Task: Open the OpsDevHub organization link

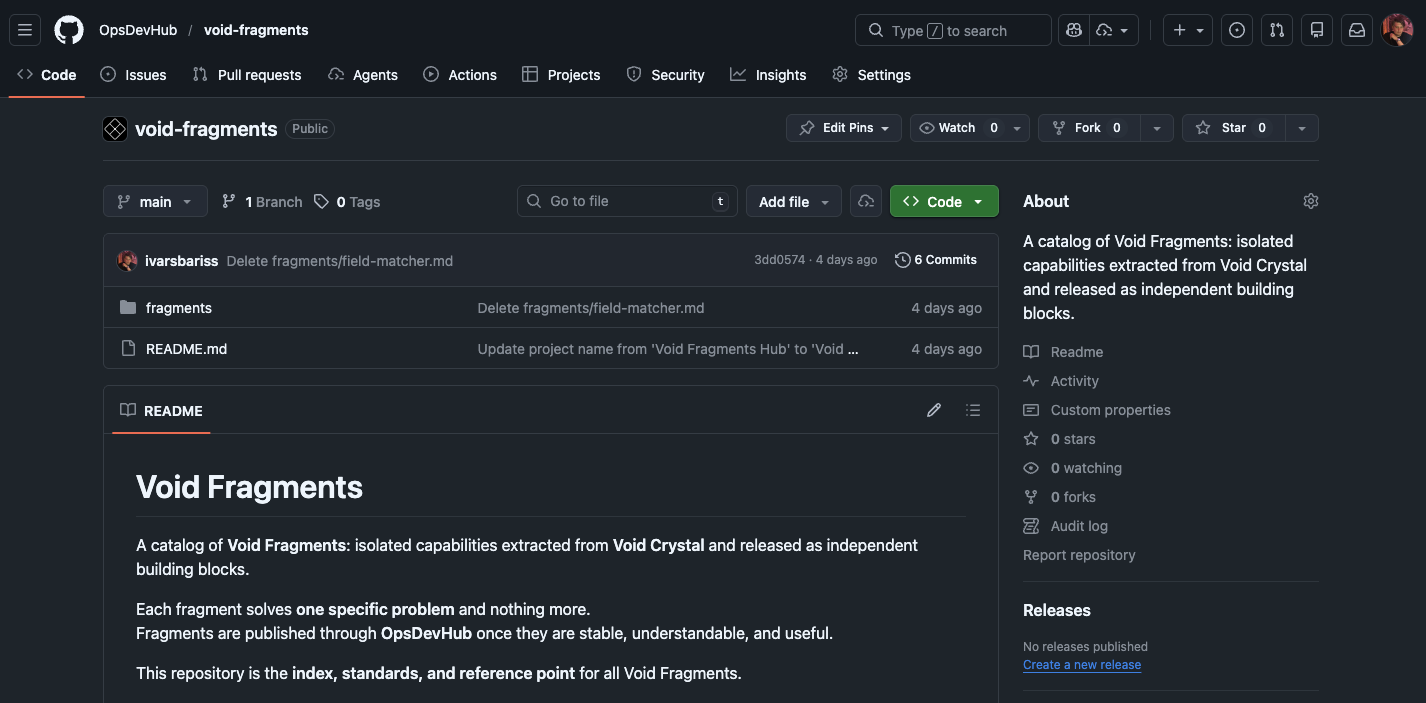Action: click(x=138, y=30)
